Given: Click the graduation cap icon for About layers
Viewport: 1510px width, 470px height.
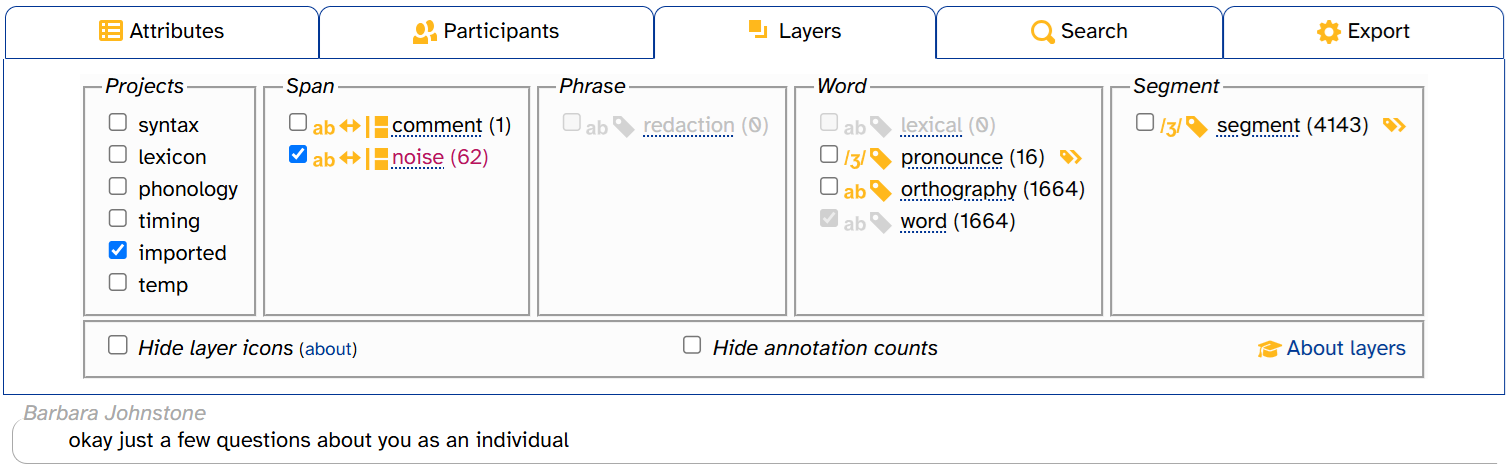Looking at the screenshot, I should tap(1269, 349).
